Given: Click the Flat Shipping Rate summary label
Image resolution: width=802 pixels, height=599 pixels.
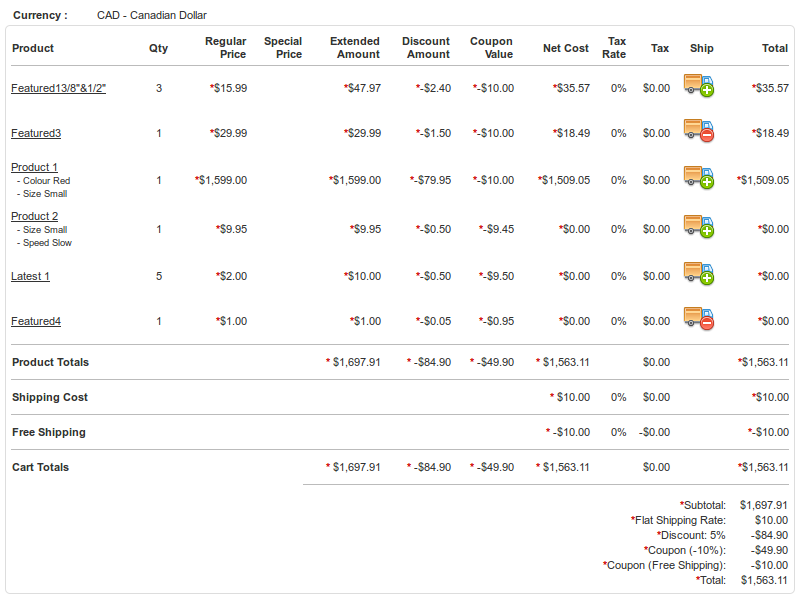Looking at the screenshot, I should tap(680, 520).
